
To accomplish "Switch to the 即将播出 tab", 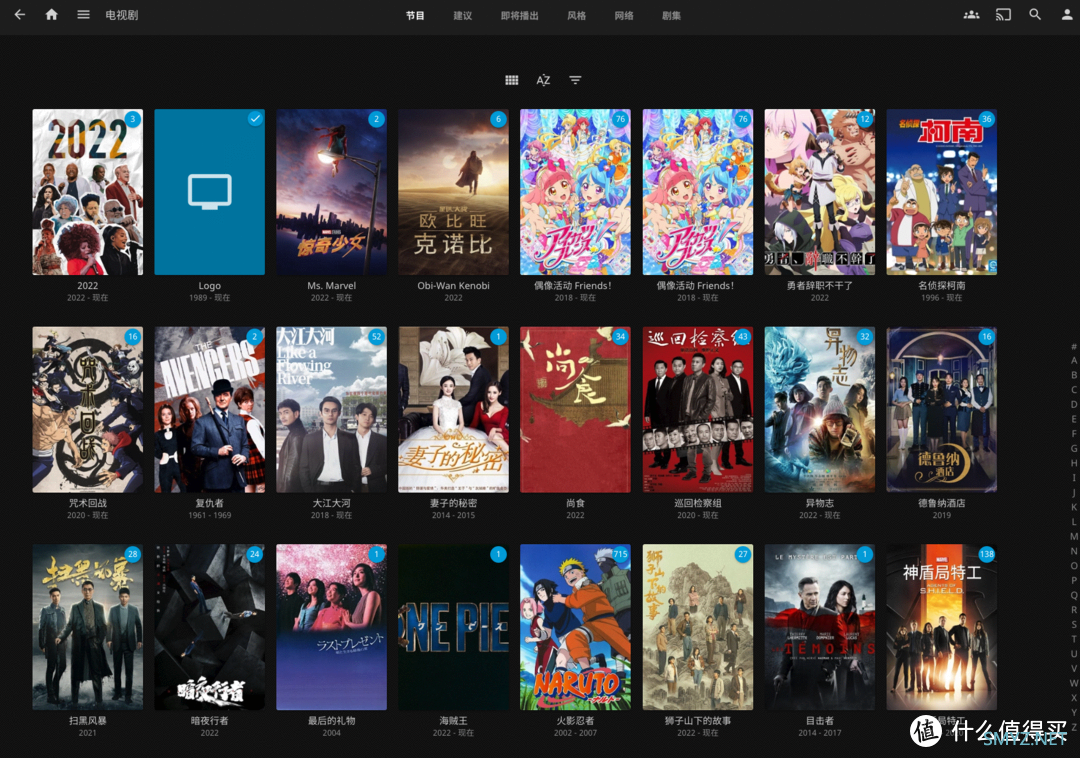I will pyautogui.click(x=519, y=15).
